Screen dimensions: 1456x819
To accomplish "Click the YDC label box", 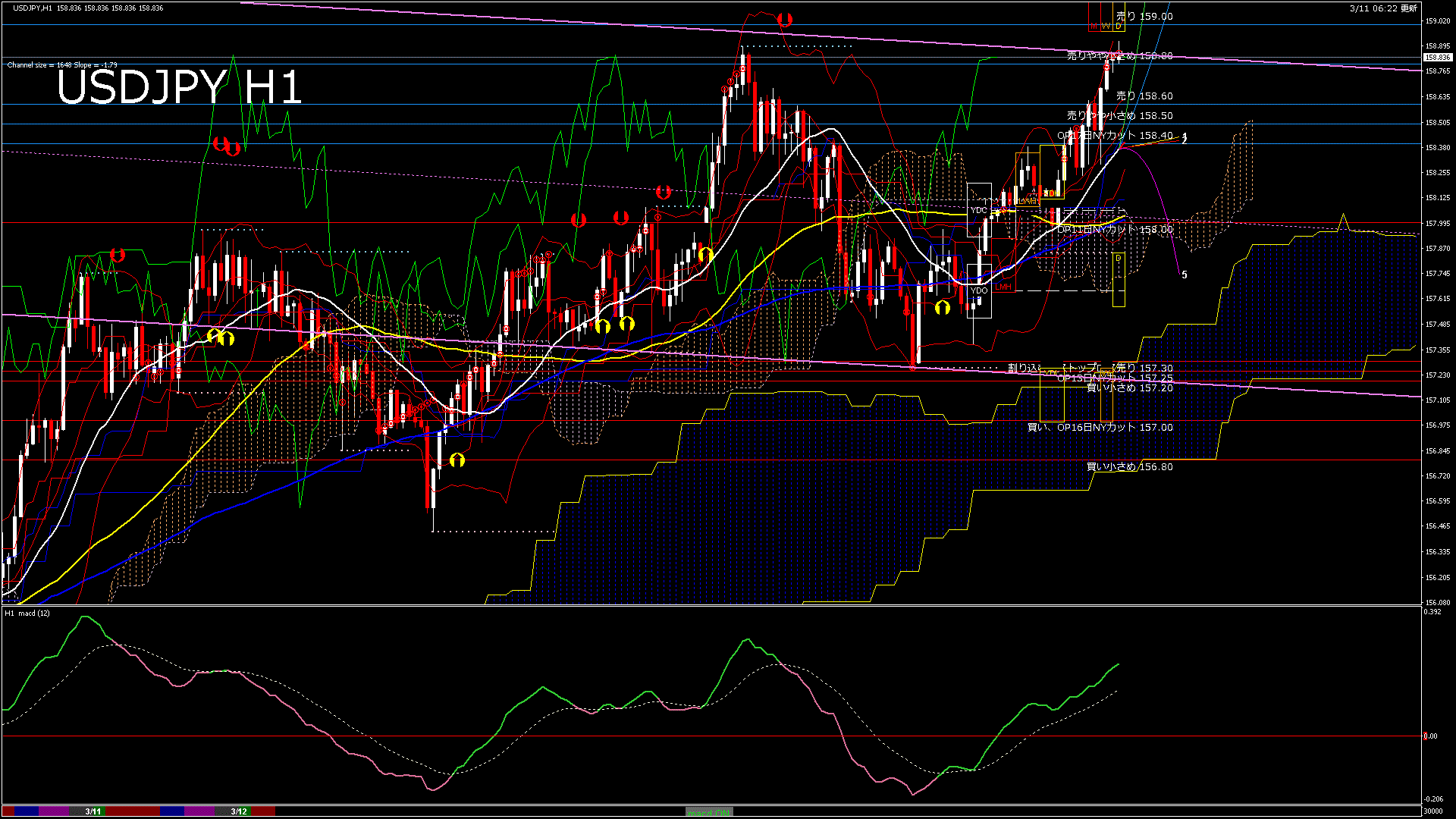I will click(978, 210).
